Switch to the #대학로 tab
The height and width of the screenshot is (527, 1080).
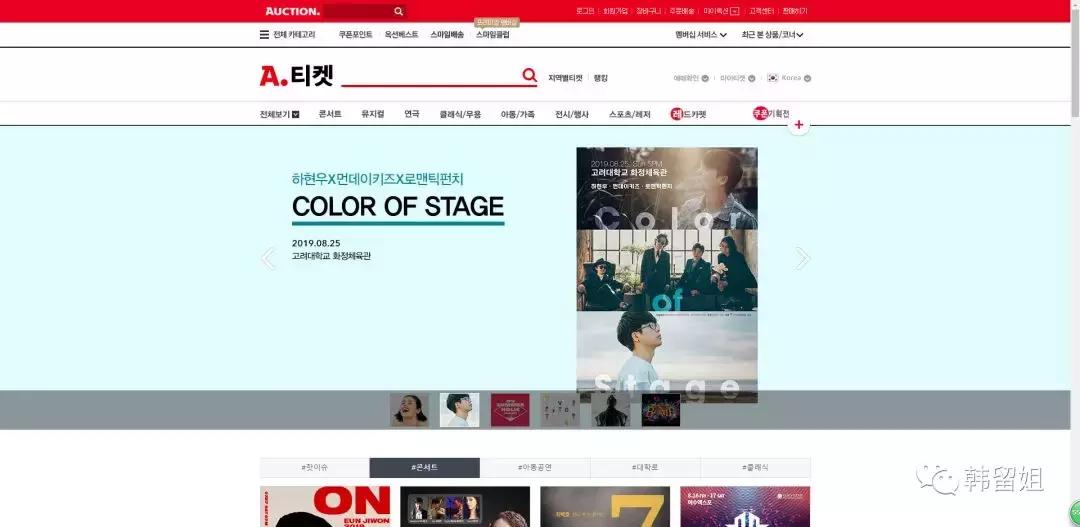tap(645, 468)
